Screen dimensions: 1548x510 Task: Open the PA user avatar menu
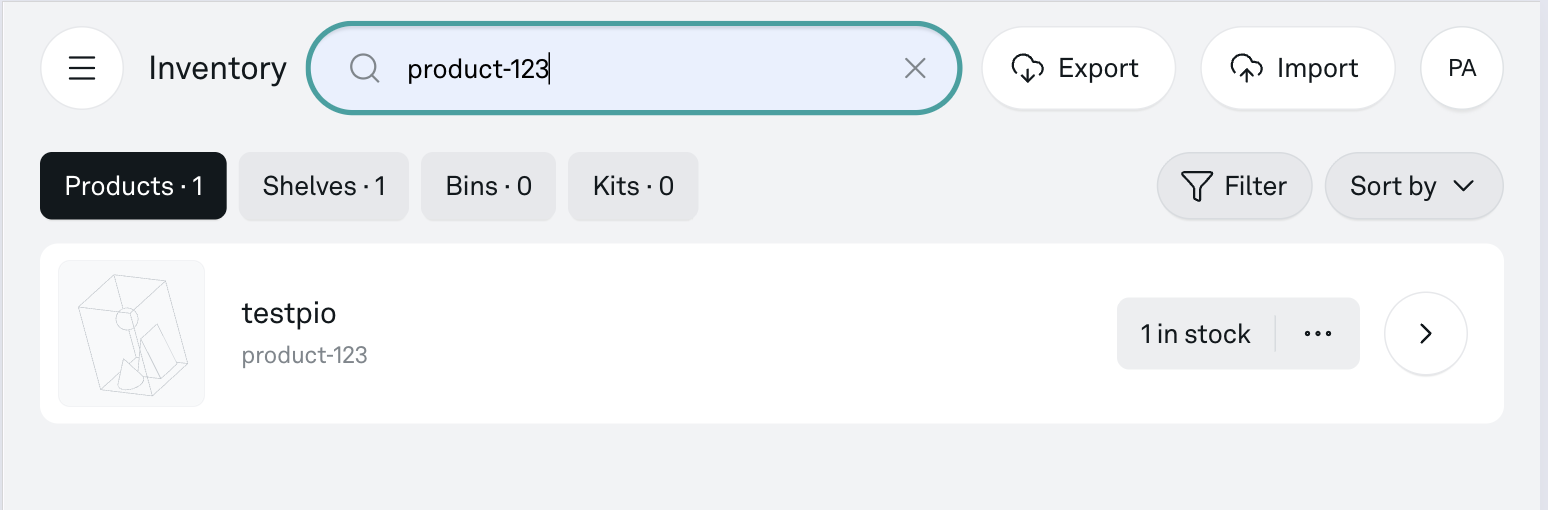(1461, 68)
